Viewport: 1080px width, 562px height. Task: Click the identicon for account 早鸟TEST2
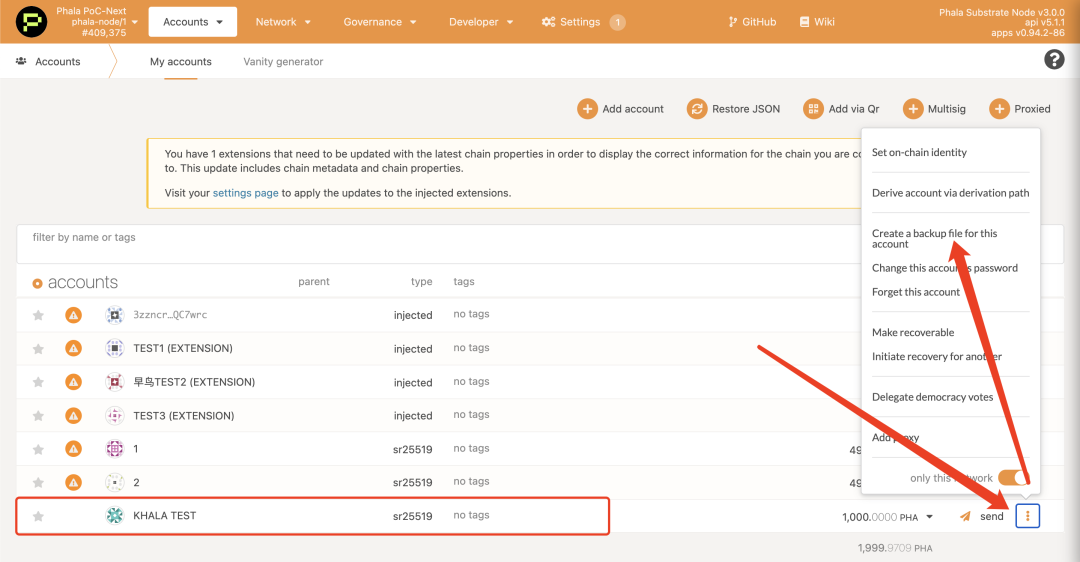click(114, 382)
